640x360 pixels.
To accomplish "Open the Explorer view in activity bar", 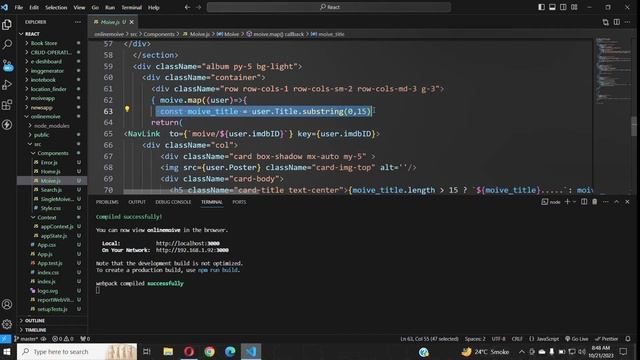I will (x=7, y=24).
